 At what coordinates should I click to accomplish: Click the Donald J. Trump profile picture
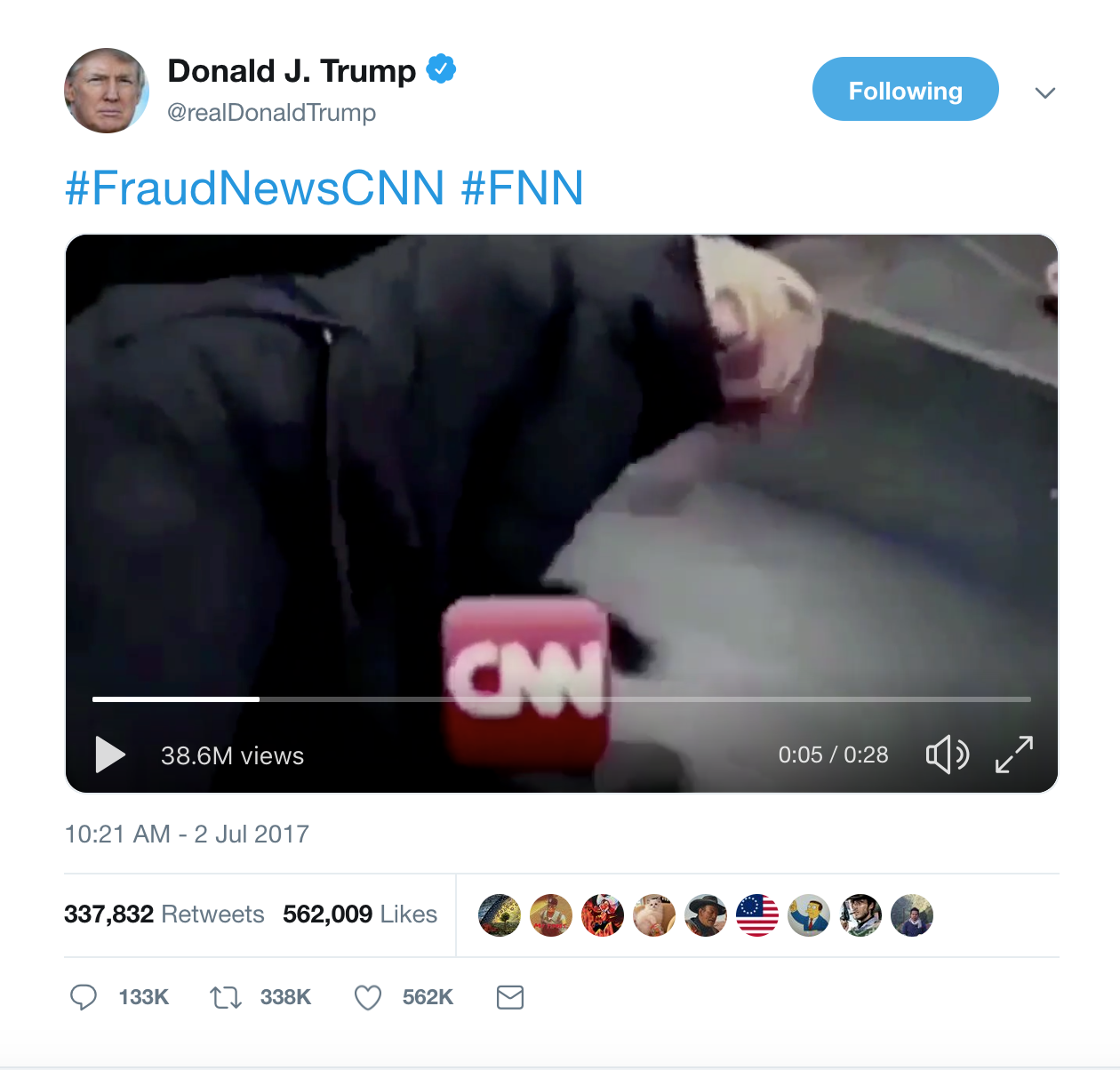[107, 91]
